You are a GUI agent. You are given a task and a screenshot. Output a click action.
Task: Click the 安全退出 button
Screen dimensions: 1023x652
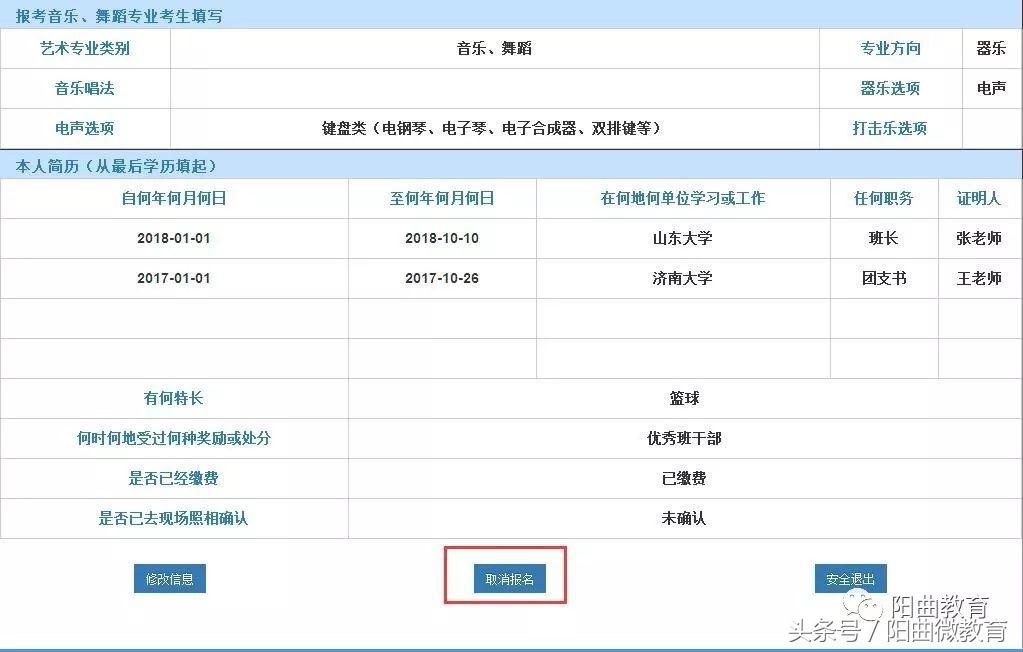pyautogui.click(x=849, y=578)
